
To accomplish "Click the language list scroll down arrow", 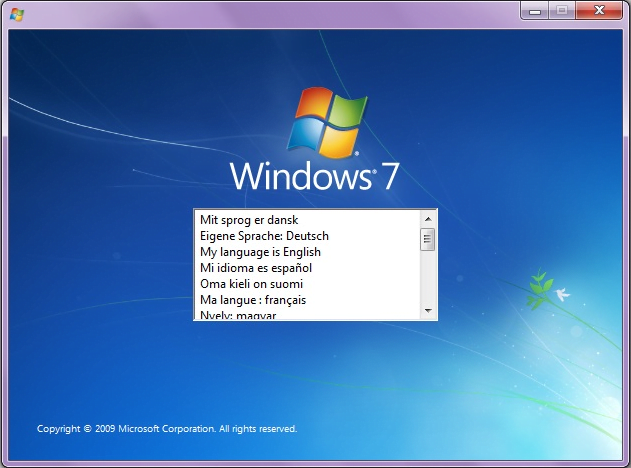I will [428, 311].
